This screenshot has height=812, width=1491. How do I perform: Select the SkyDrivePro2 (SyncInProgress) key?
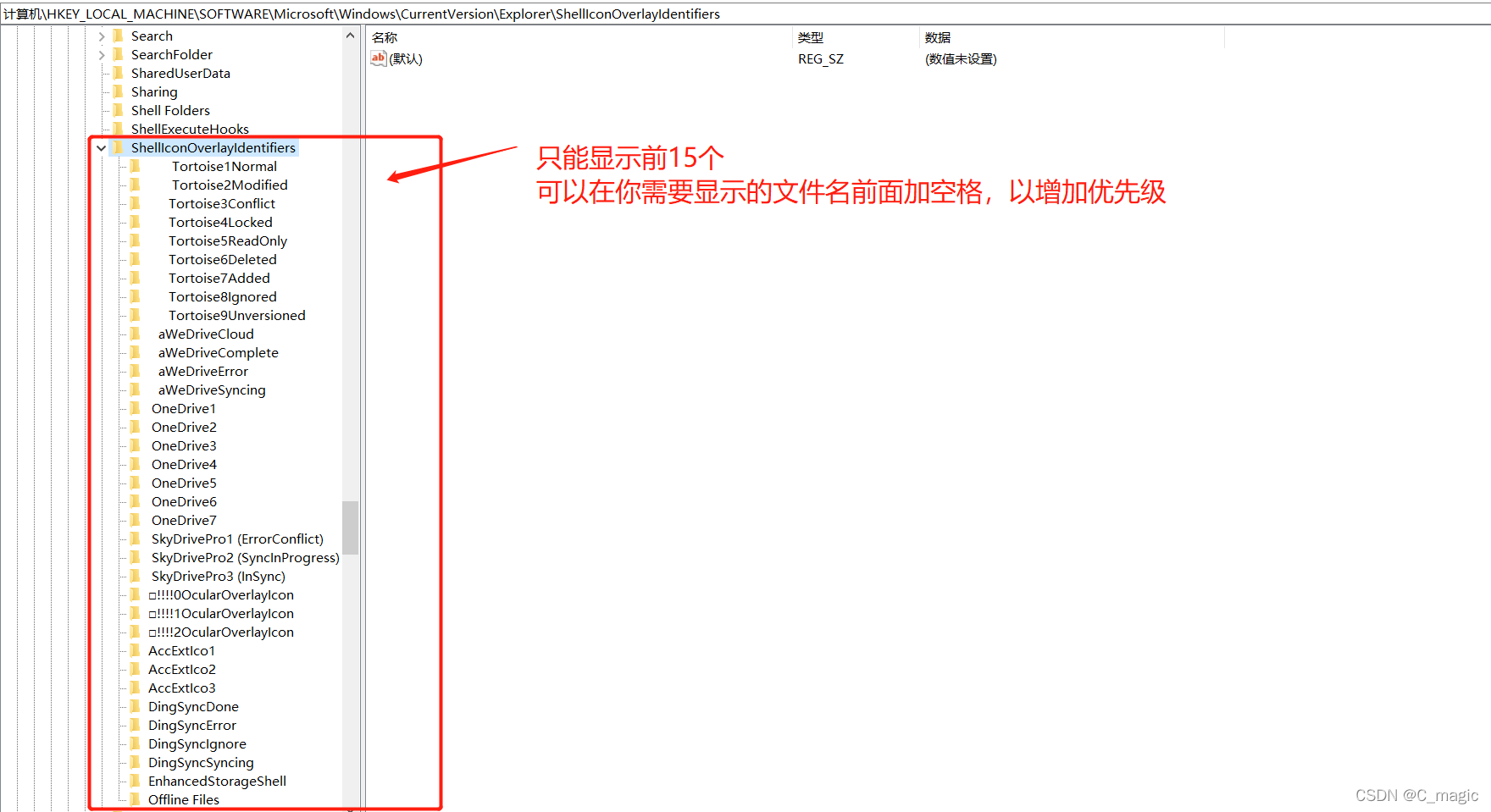point(245,557)
